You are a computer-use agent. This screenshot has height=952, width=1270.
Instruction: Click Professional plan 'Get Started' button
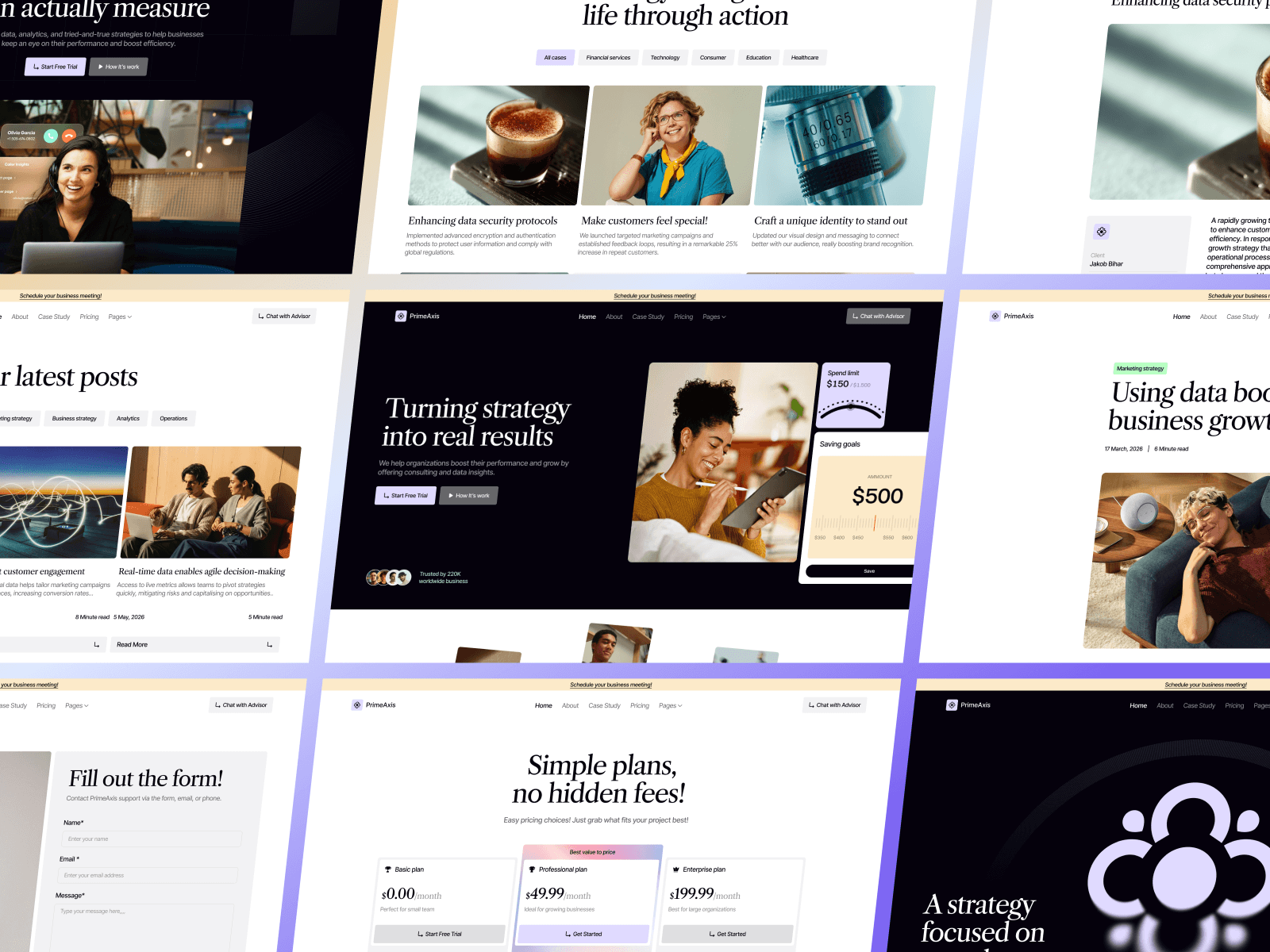pos(583,934)
